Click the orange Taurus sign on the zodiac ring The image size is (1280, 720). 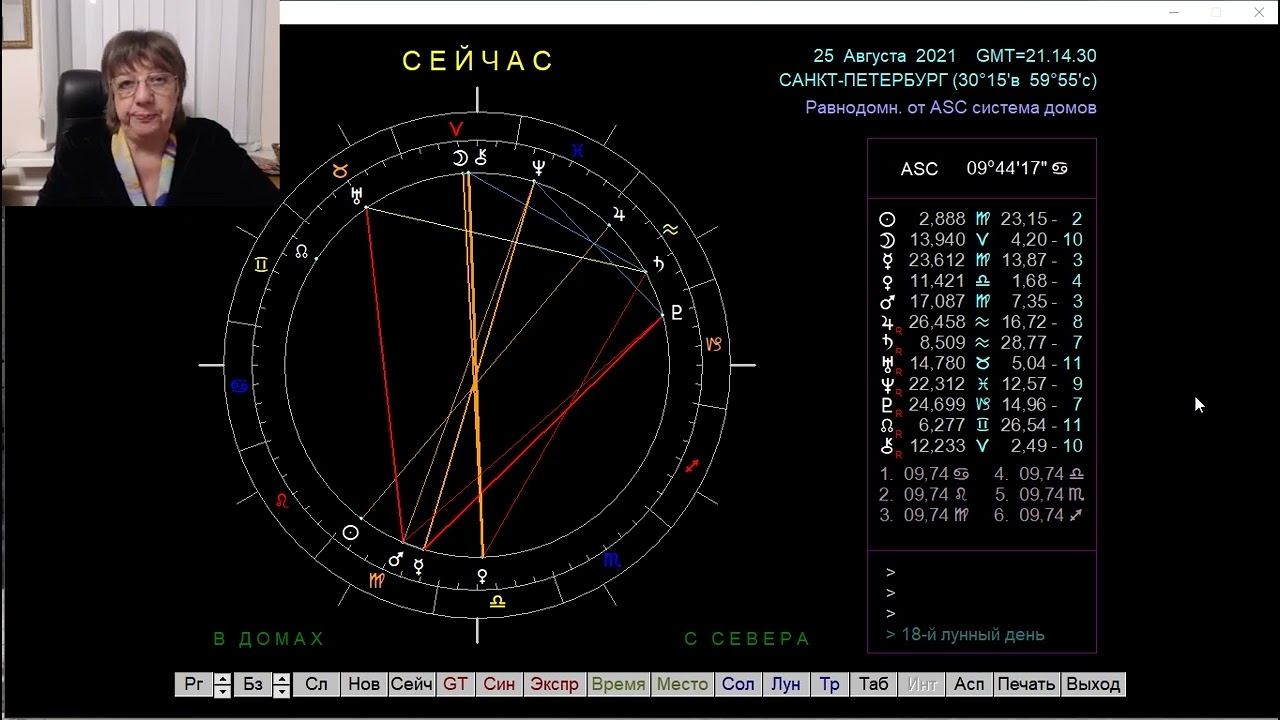338,171
